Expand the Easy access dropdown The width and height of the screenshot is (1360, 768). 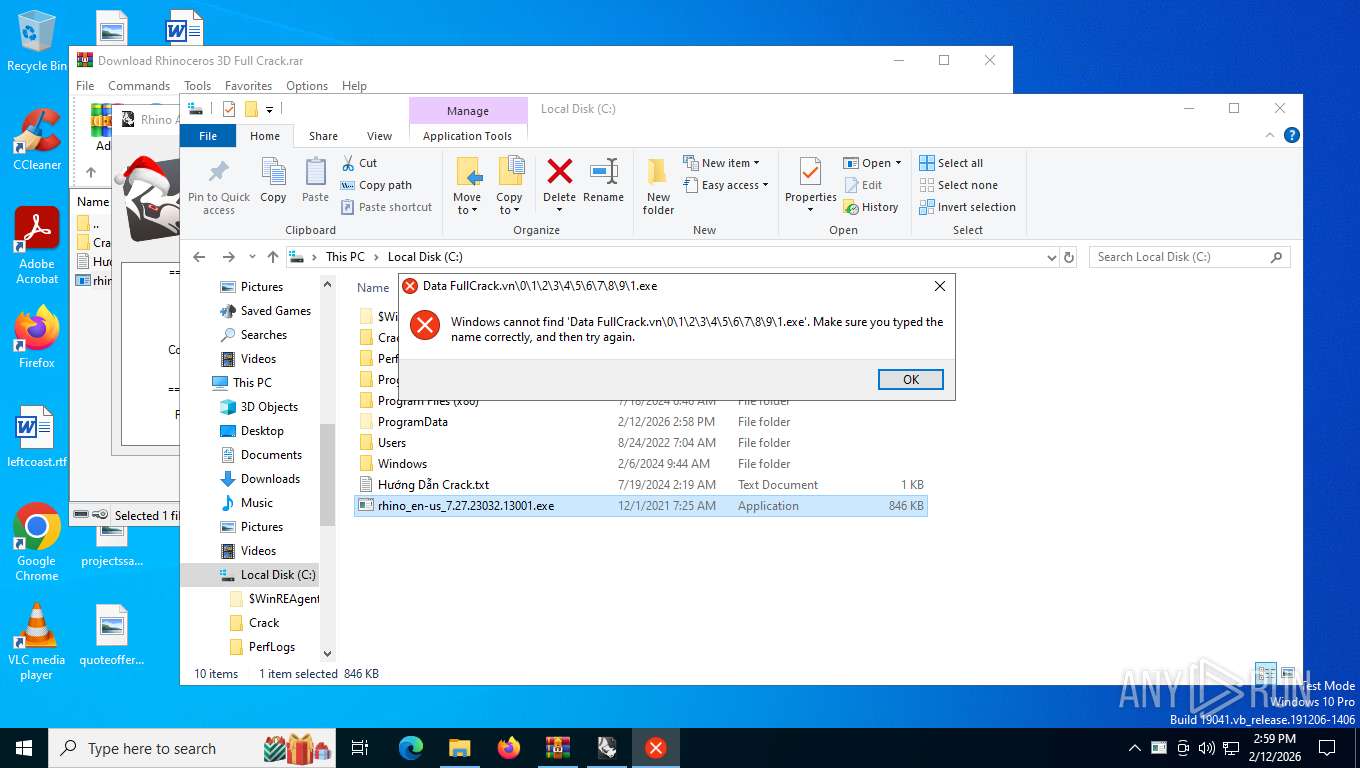[x=727, y=185]
